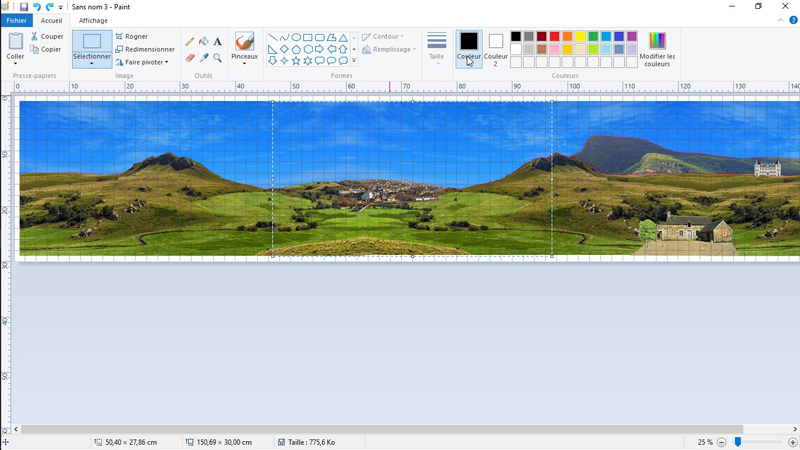Click the Save icon in title bar
Screen dimensions: 800x450
pyautogui.click(x=23, y=7)
